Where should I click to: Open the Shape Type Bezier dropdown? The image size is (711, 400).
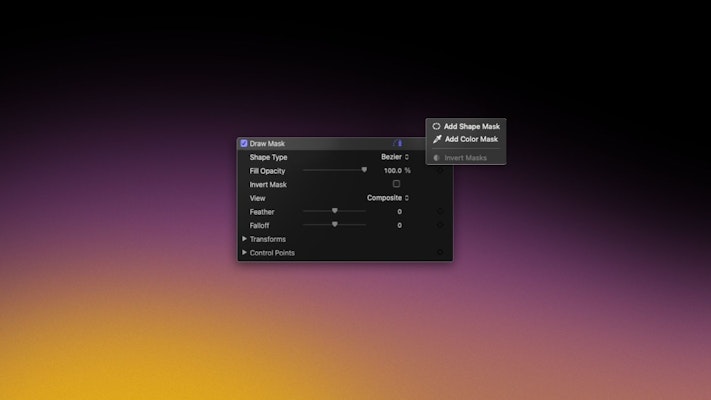[395, 157]
